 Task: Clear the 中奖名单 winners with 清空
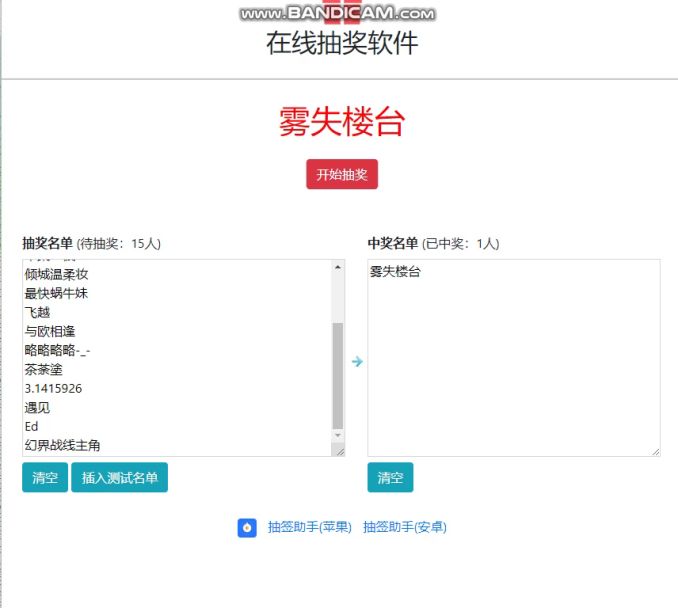click(390, 478)
